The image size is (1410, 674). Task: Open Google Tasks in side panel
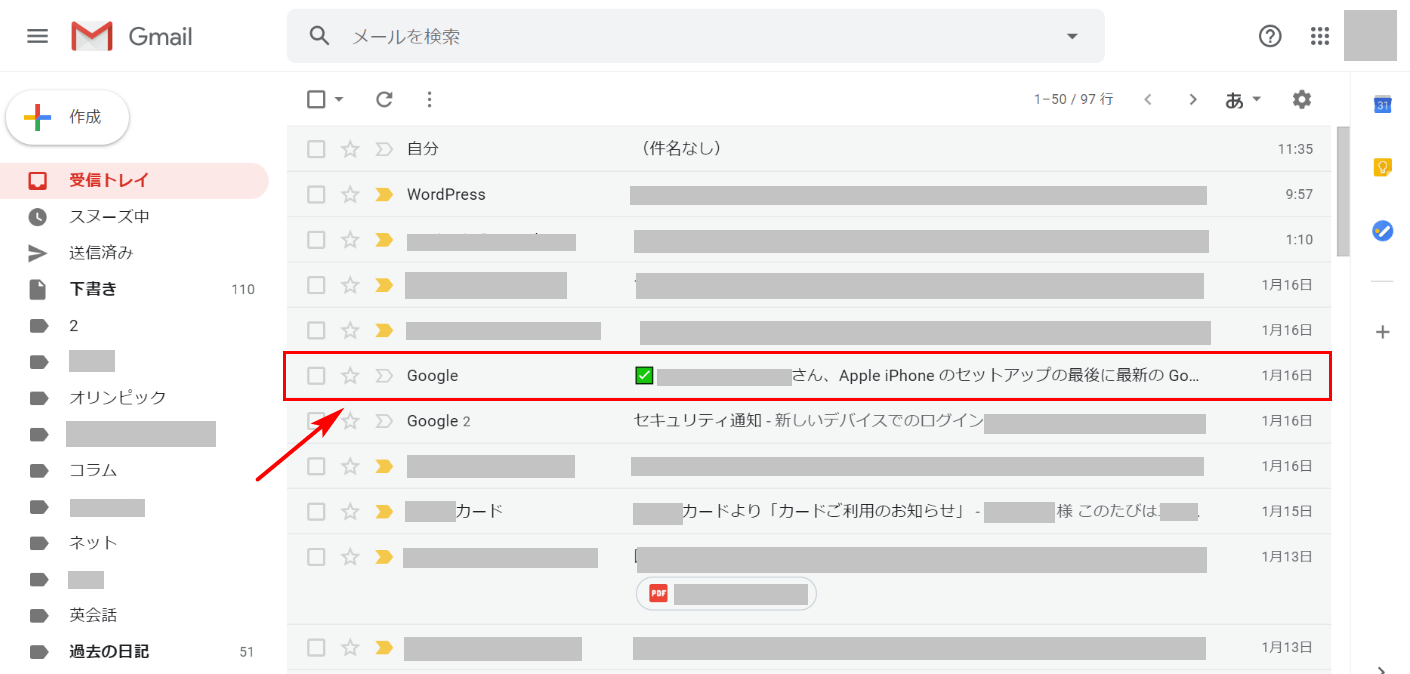pos(1382,230)
